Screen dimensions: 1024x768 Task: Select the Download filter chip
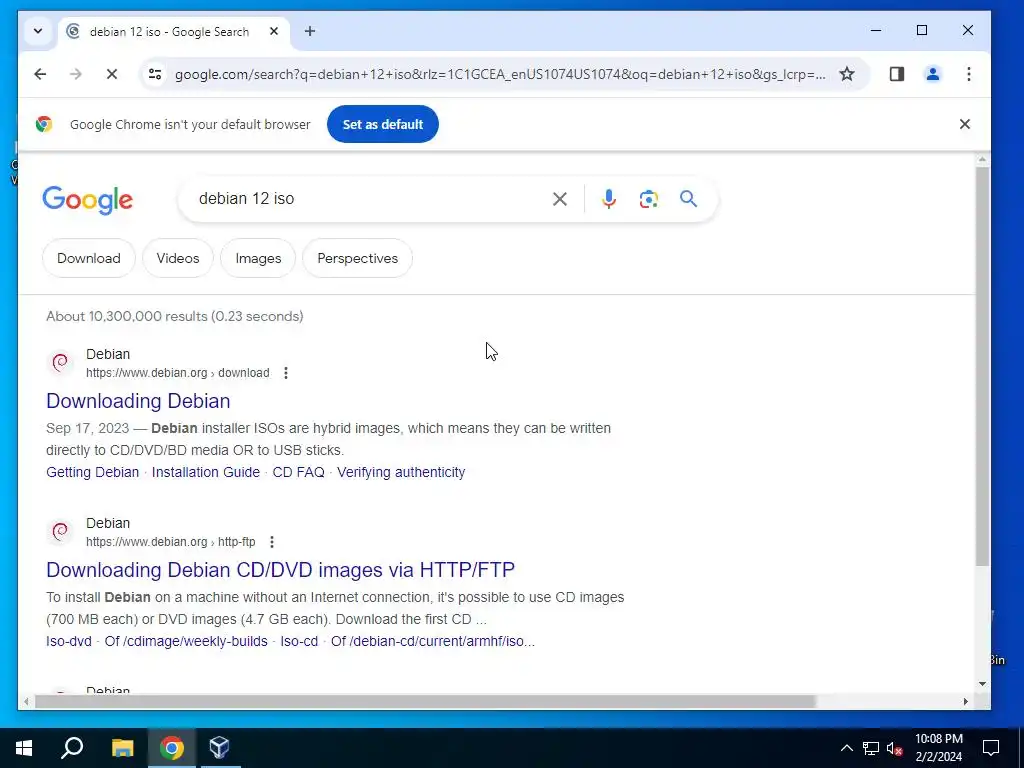pyautogui.click(x=89, y=258)
